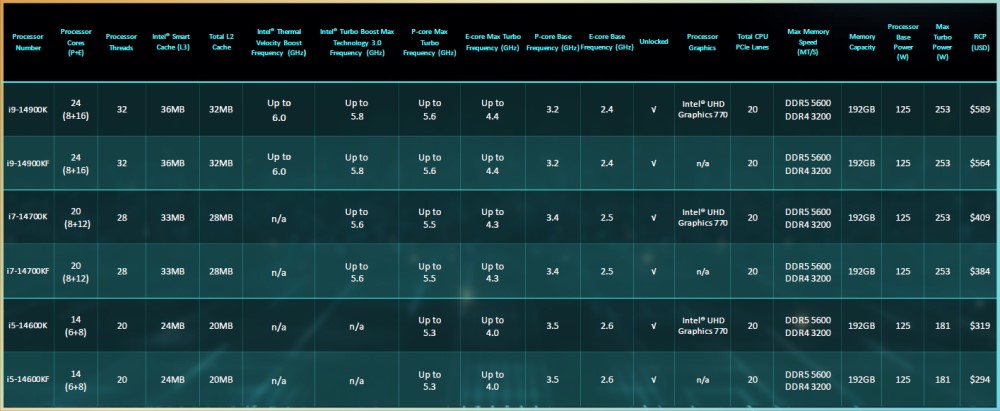Click Intel UHD Graphics 770 in i7-14700K row
The image size is (1000, 411).
point(702,217)
